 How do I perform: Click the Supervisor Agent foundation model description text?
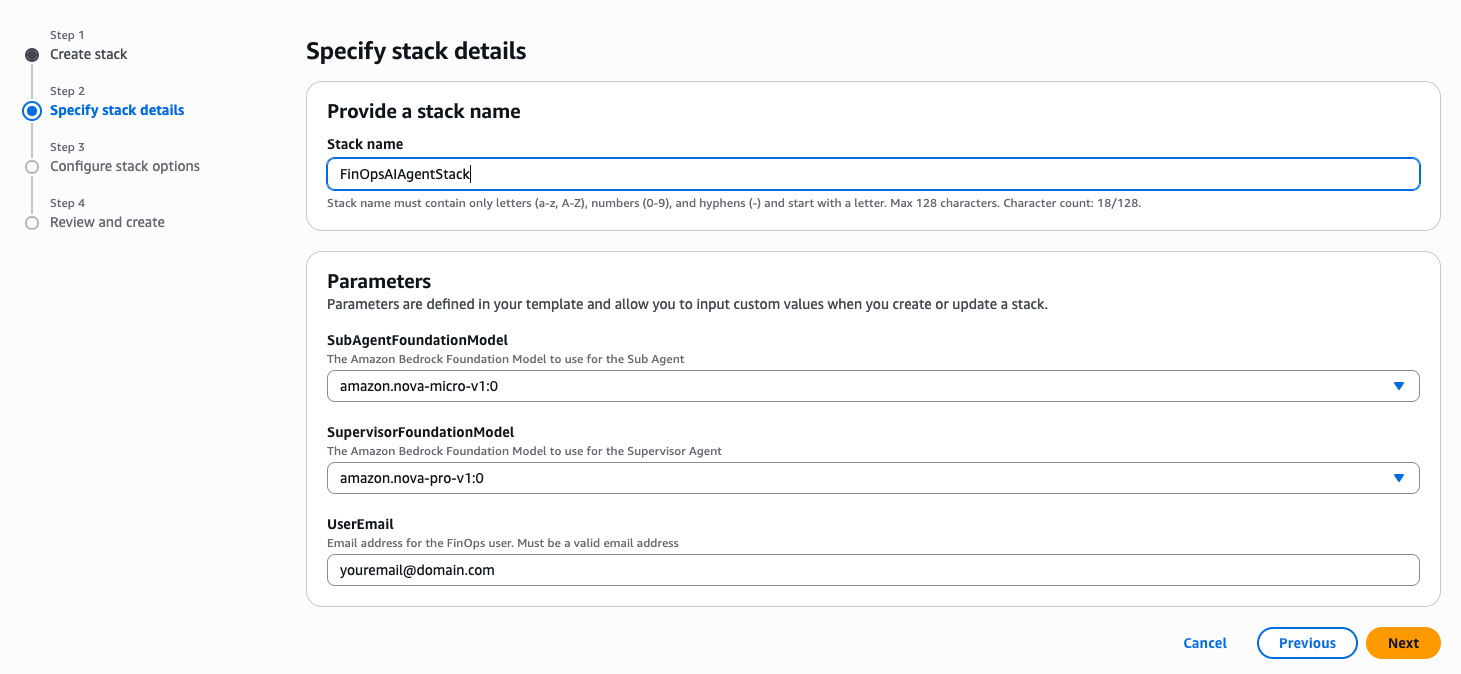pyautogui.click(x=524, y=451)
